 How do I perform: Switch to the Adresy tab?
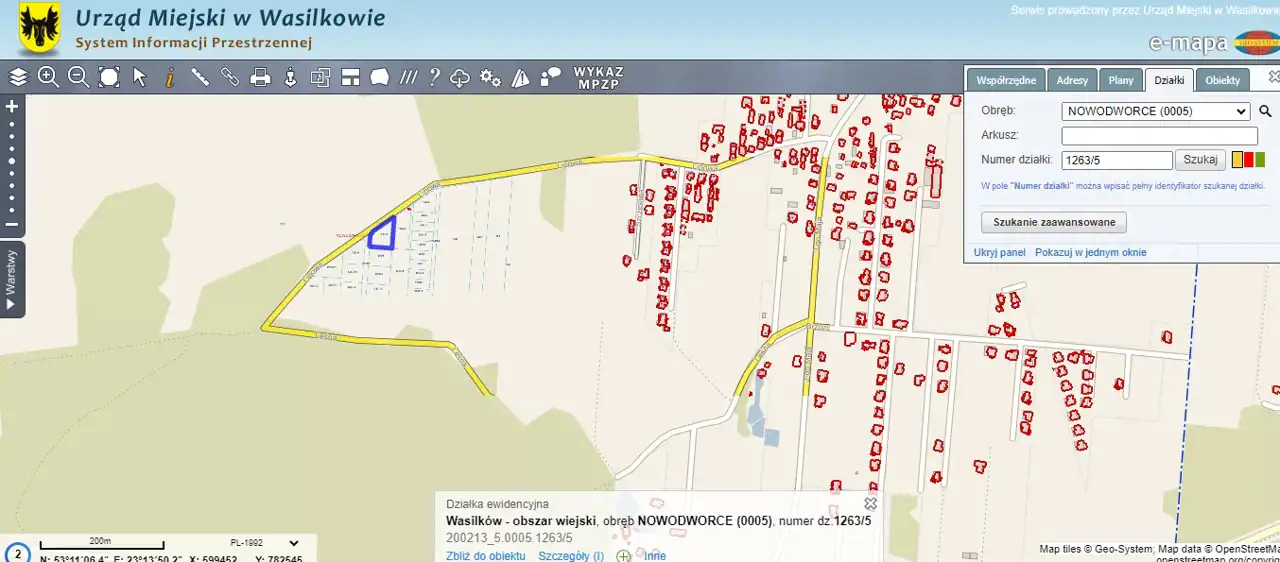(1072, 80)
